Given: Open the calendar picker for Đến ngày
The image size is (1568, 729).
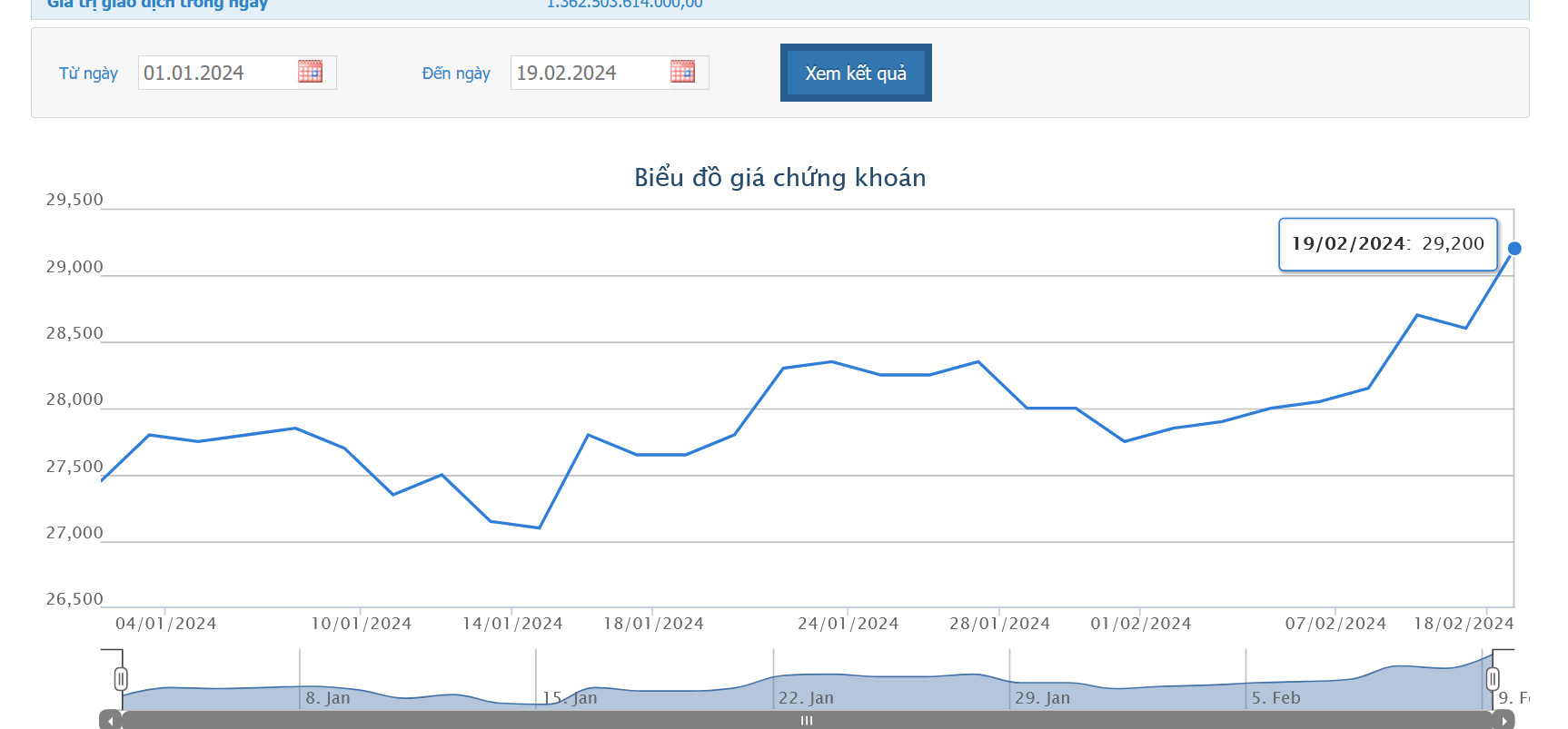Looking at the screenshot, I should pyautogui.click(x=682, y=72).
